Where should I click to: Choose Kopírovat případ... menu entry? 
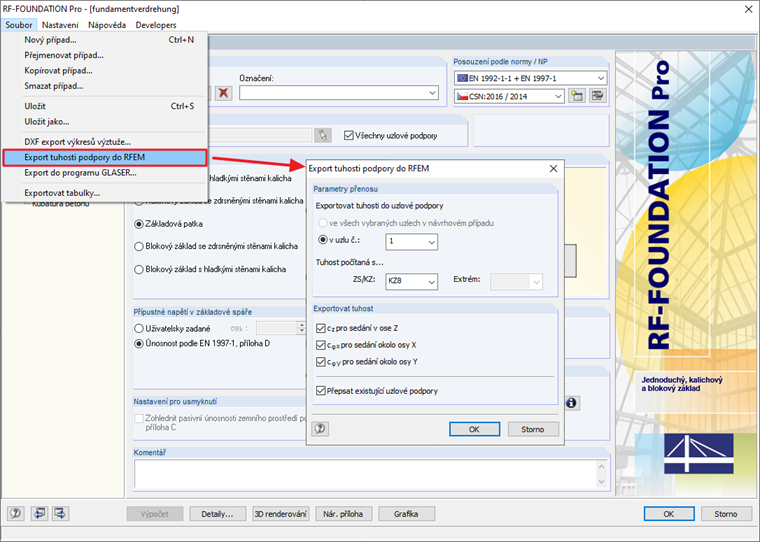(x=105, y=71)
